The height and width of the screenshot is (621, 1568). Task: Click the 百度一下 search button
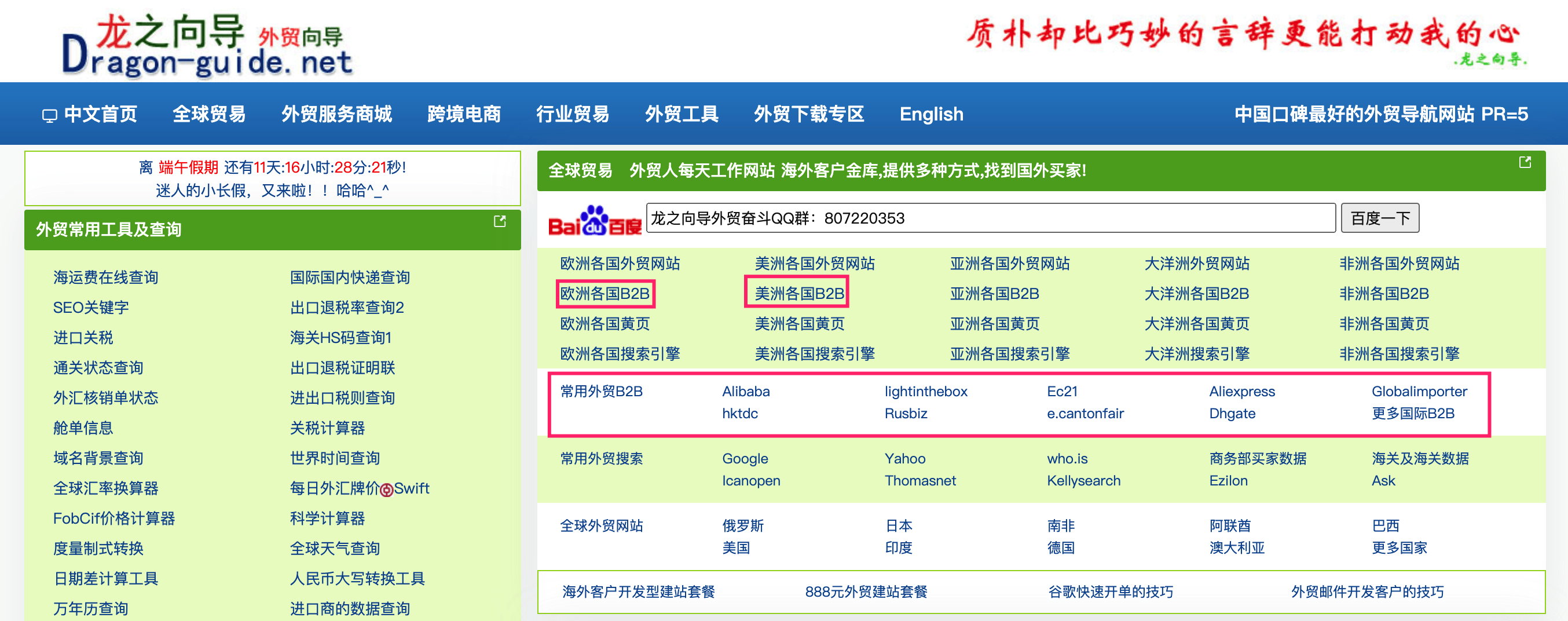coord(1380,218)
